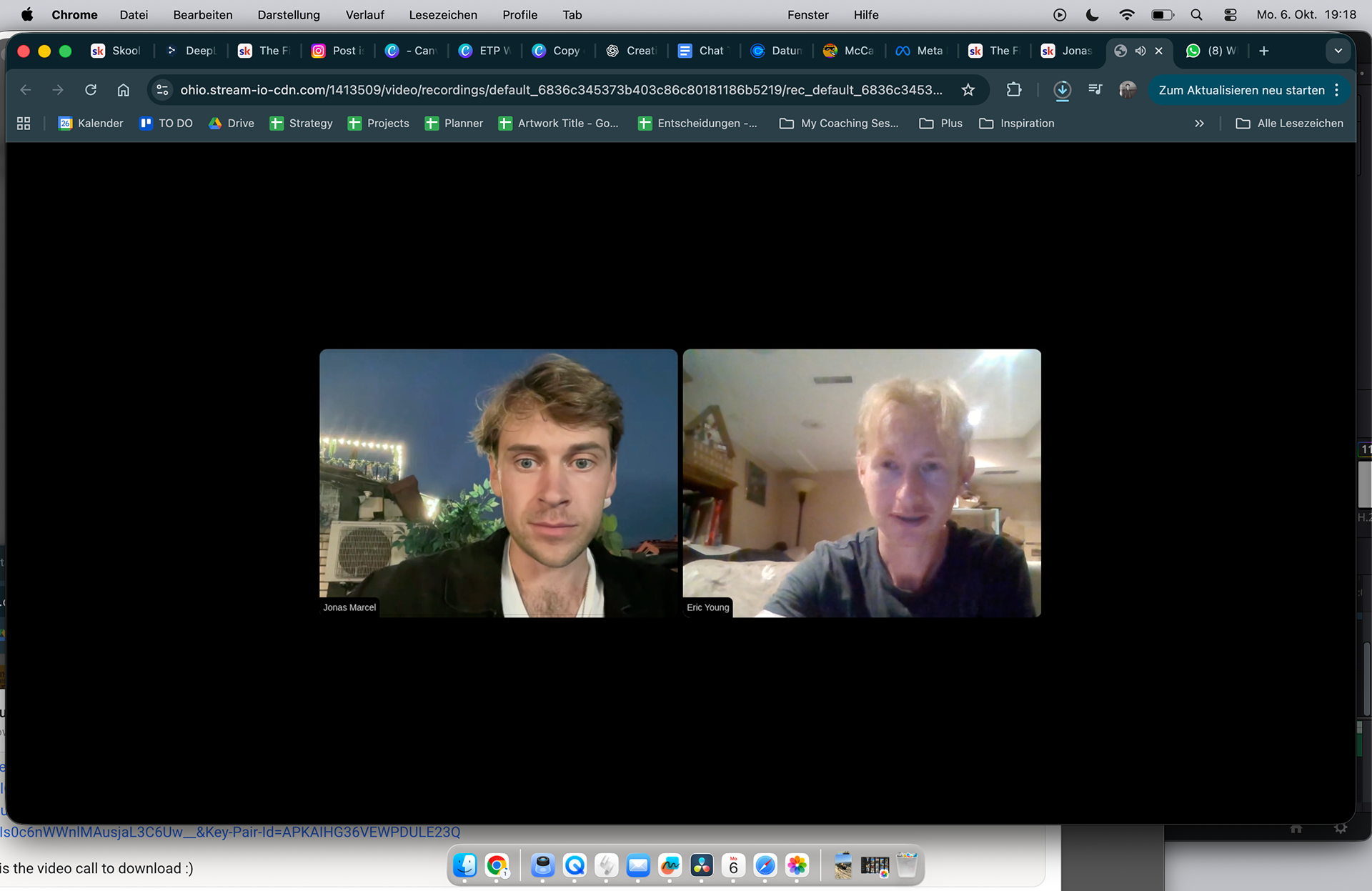Open Entscheidungen bookmark

pos(697,124)
